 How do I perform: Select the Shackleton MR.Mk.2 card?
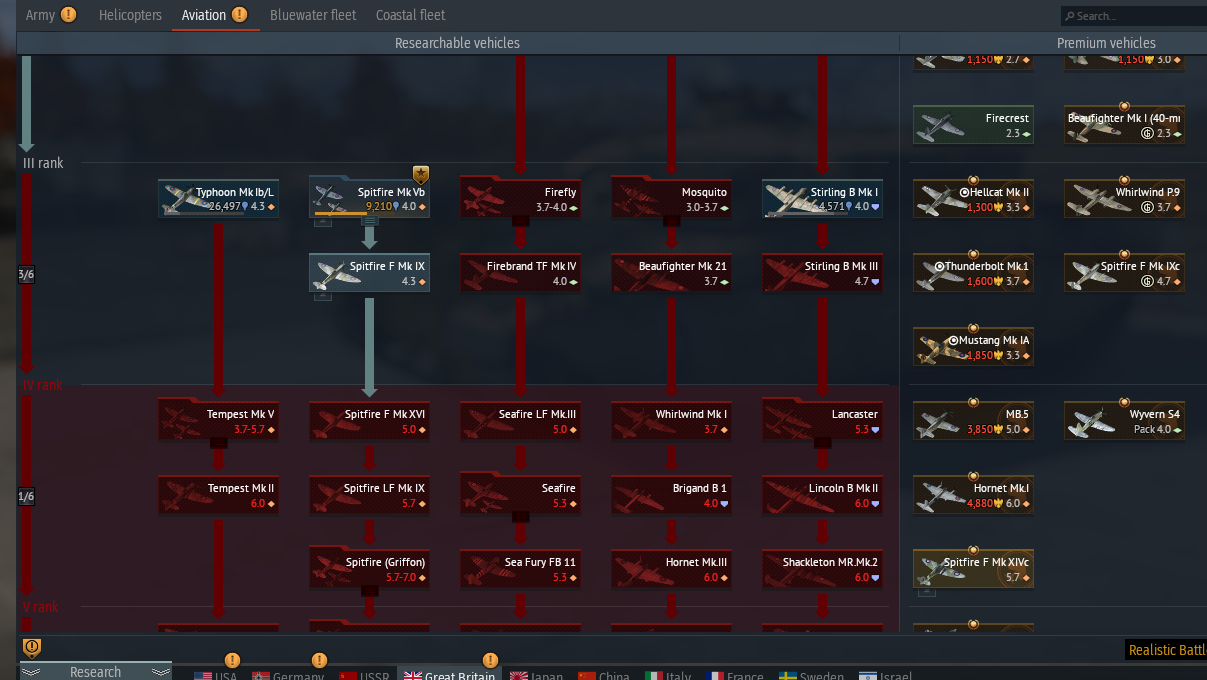click(x=822, y=569)
